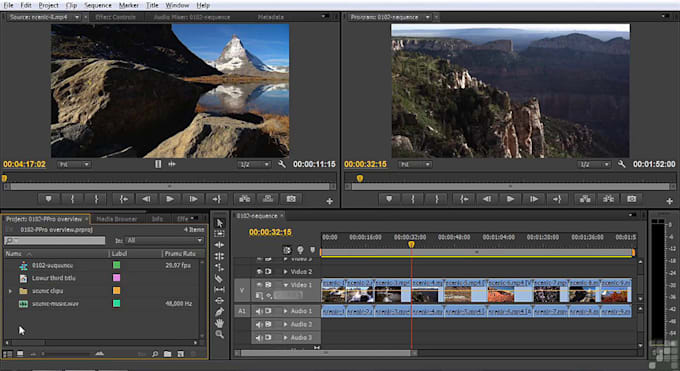
Task: Select the Track Select tool
Action: point(219,233)
